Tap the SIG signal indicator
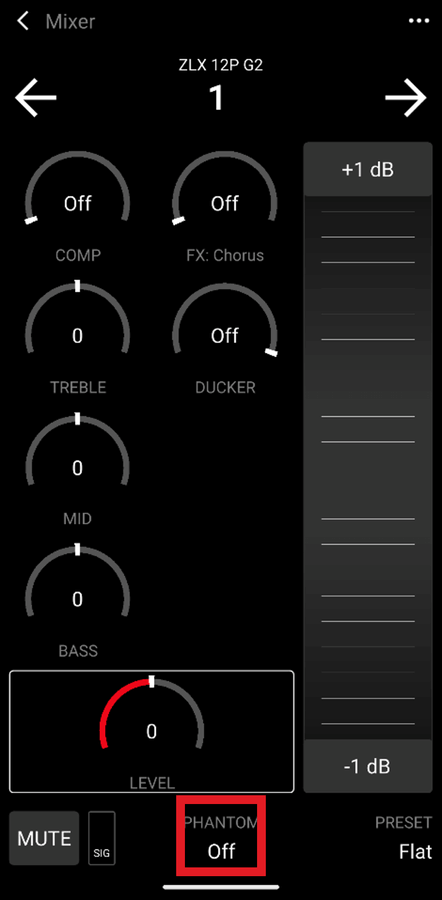 [x=102, y=838]
